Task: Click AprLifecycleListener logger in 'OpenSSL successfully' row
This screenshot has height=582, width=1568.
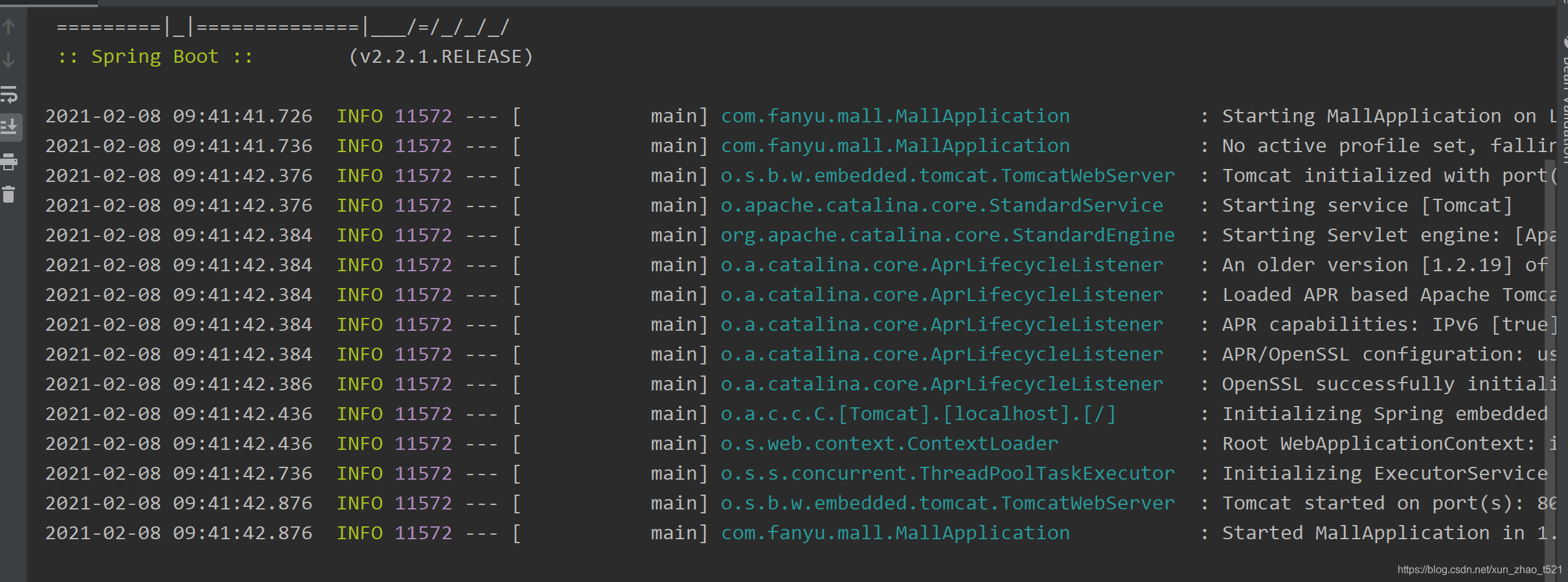Action: point(942,385)
